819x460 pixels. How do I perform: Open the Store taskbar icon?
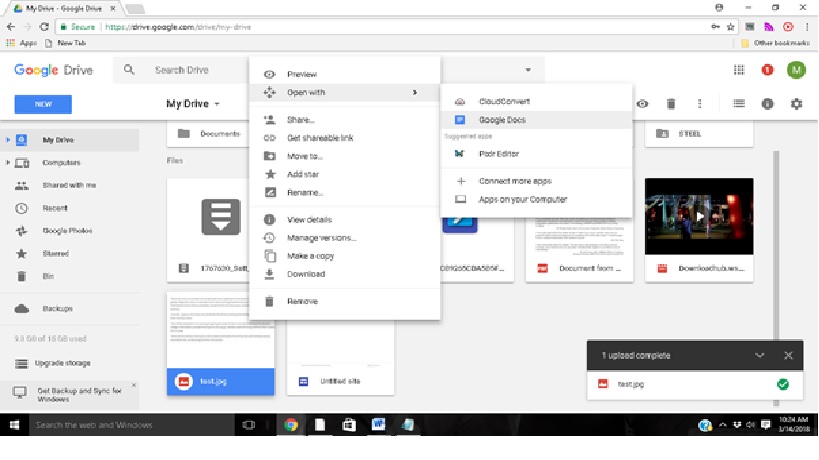pyautogui.click(x=349, y=424)
